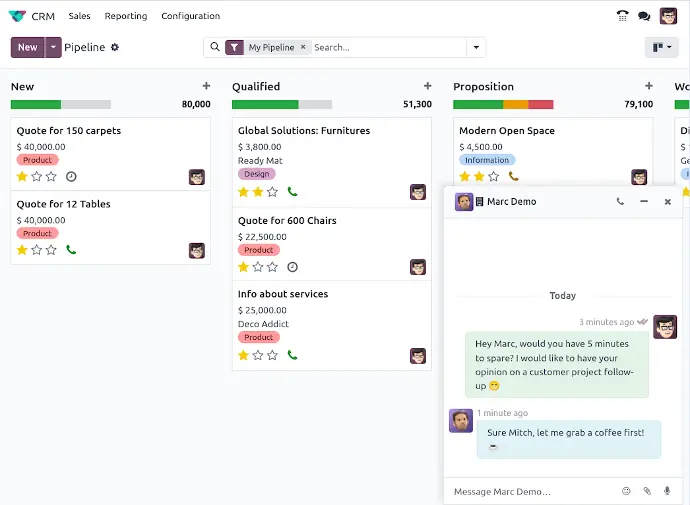
Task: Click voice message microphone icon
Action: pos(667,491)
